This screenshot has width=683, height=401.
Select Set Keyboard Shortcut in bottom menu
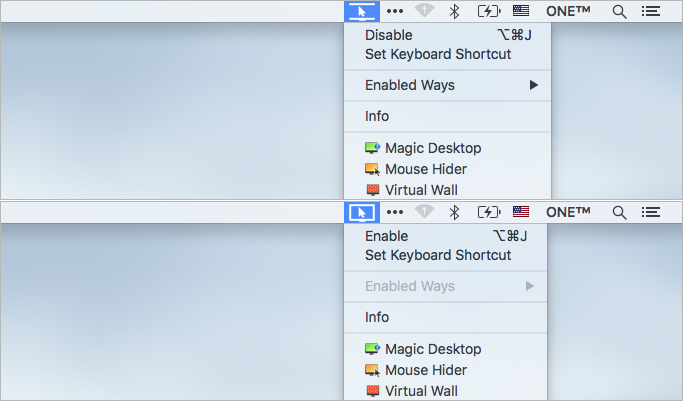tap(438, 256)
